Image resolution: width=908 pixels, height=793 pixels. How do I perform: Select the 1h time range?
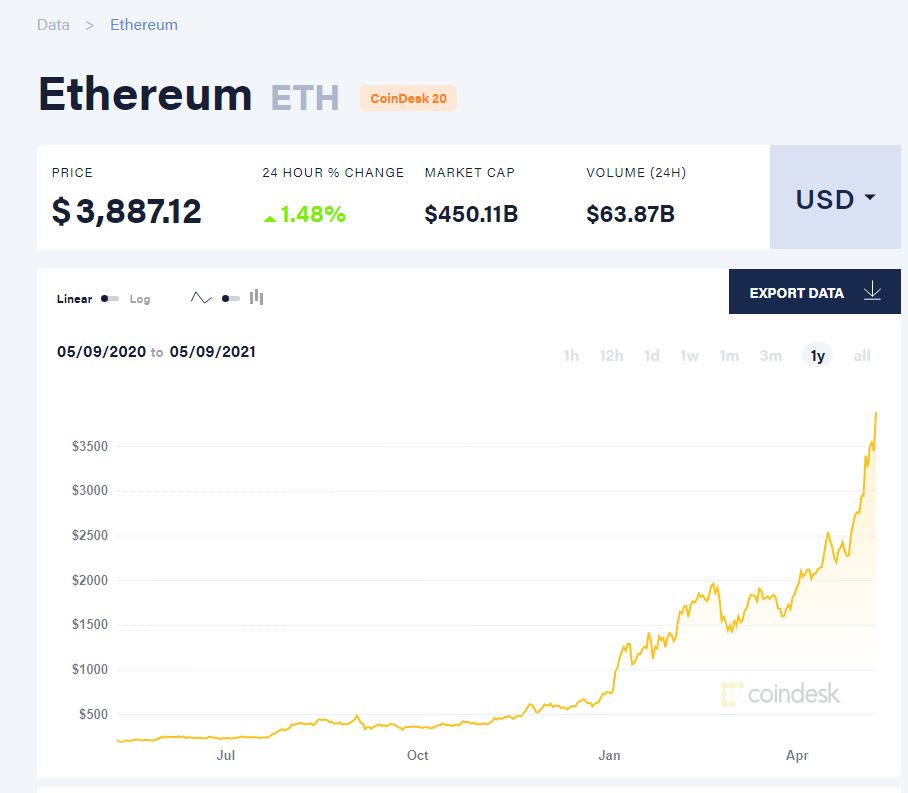(571, 356)
